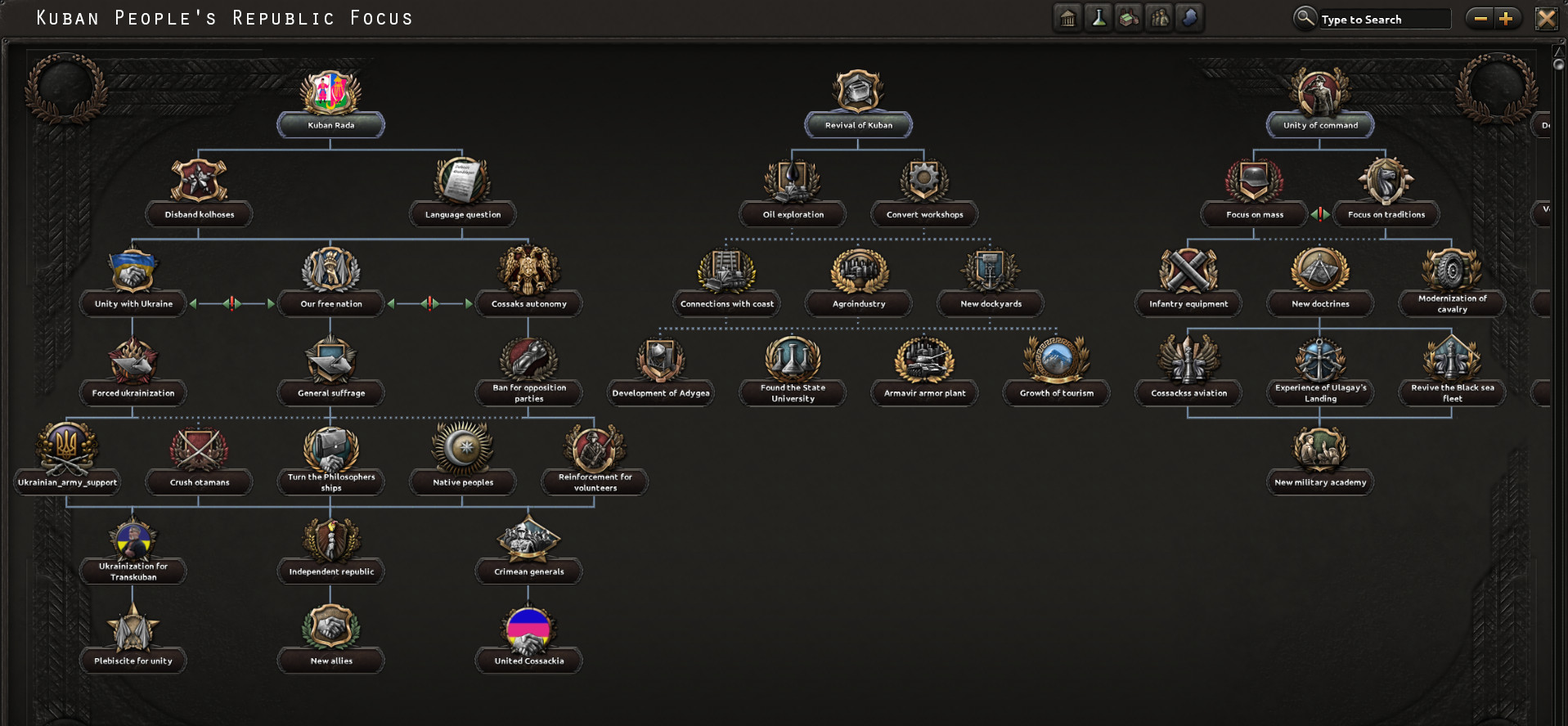Select the Native peoples focus icon

click(462, 447)
